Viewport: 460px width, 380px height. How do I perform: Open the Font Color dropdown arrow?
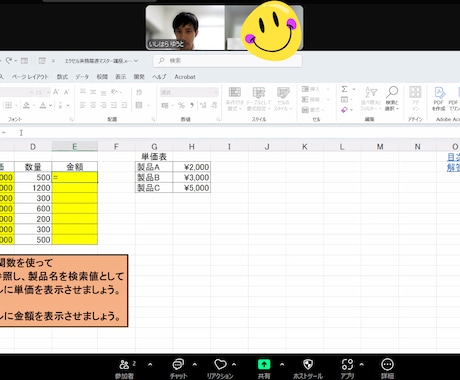[51, 105]
